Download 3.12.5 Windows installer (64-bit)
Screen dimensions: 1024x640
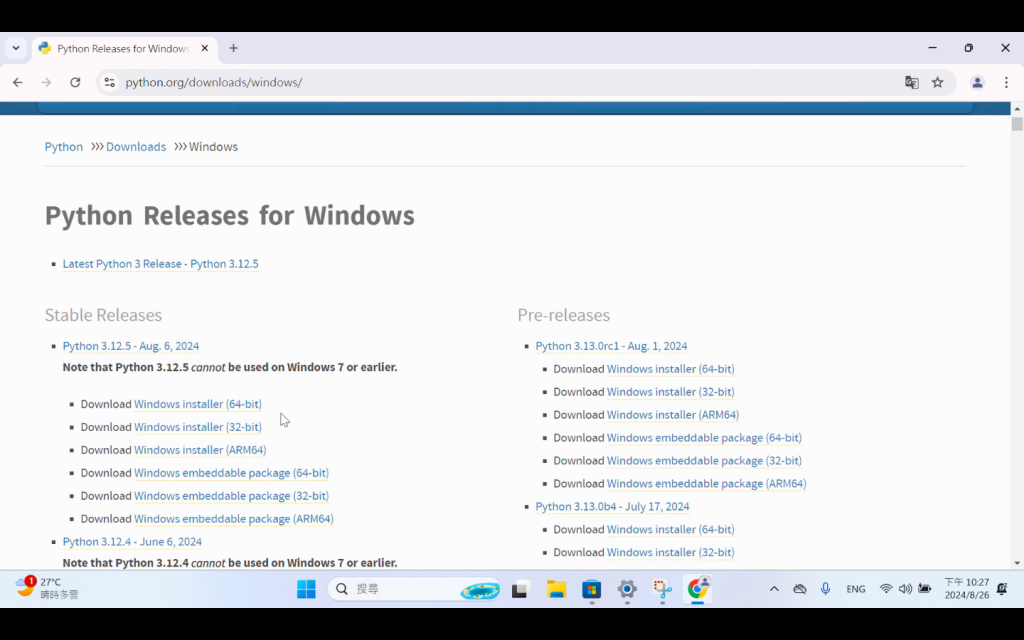point(198,404)
